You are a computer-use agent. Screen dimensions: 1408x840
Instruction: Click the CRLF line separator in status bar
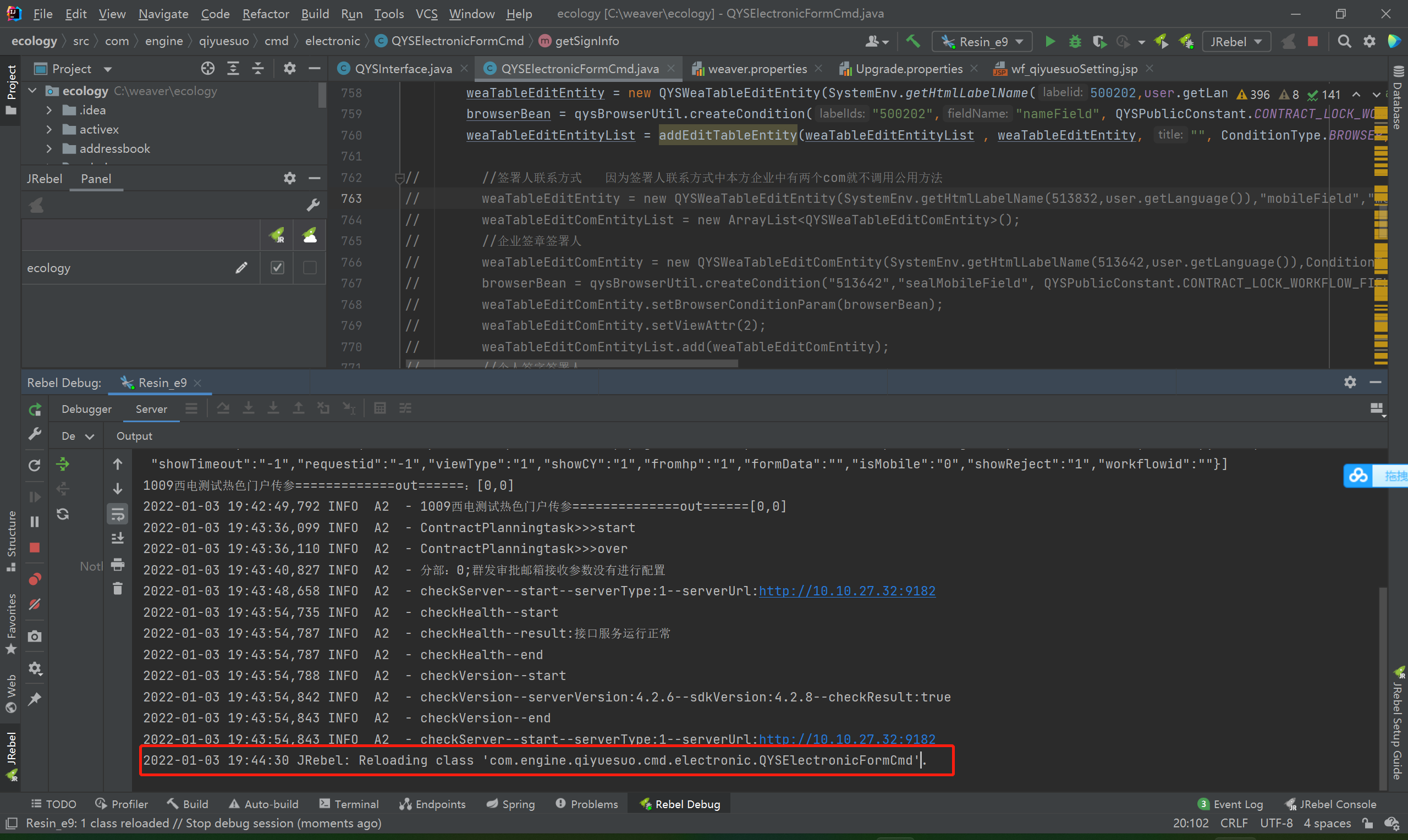(1234, 823)
